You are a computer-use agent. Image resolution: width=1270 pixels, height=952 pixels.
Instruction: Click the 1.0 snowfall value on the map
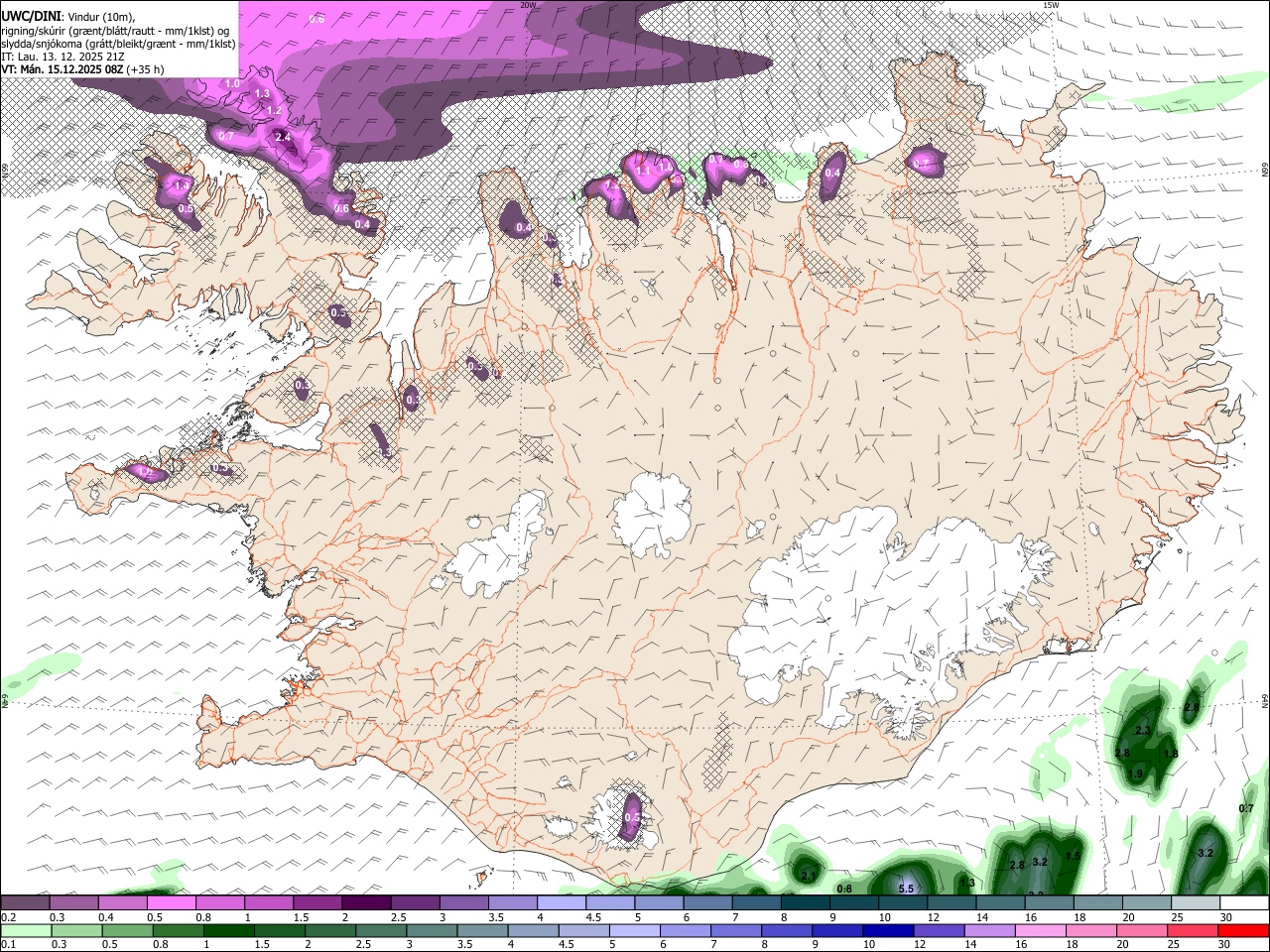232,84
